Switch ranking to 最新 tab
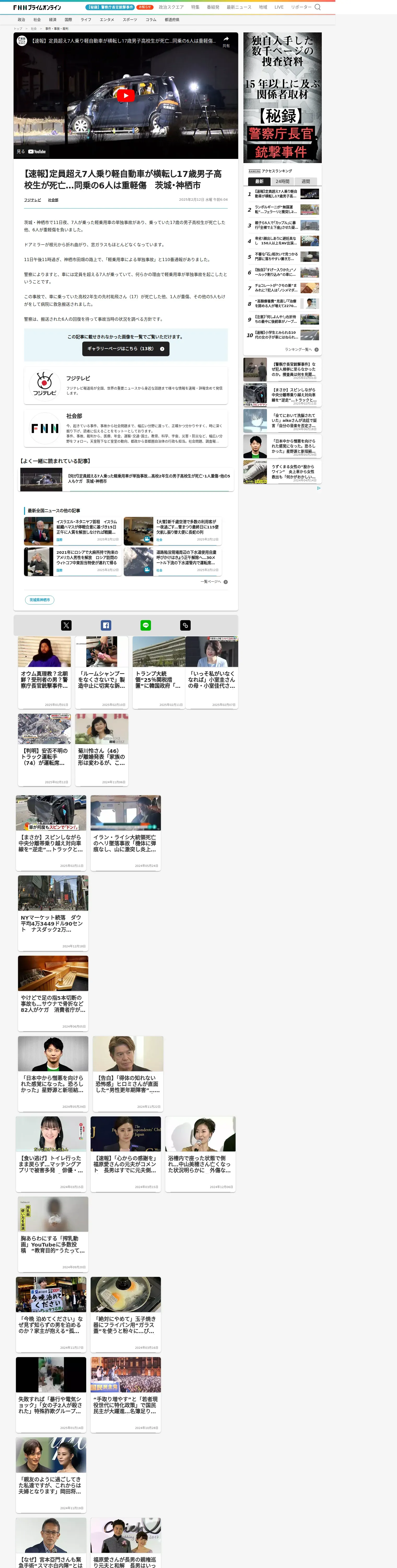 pos(259,181)
